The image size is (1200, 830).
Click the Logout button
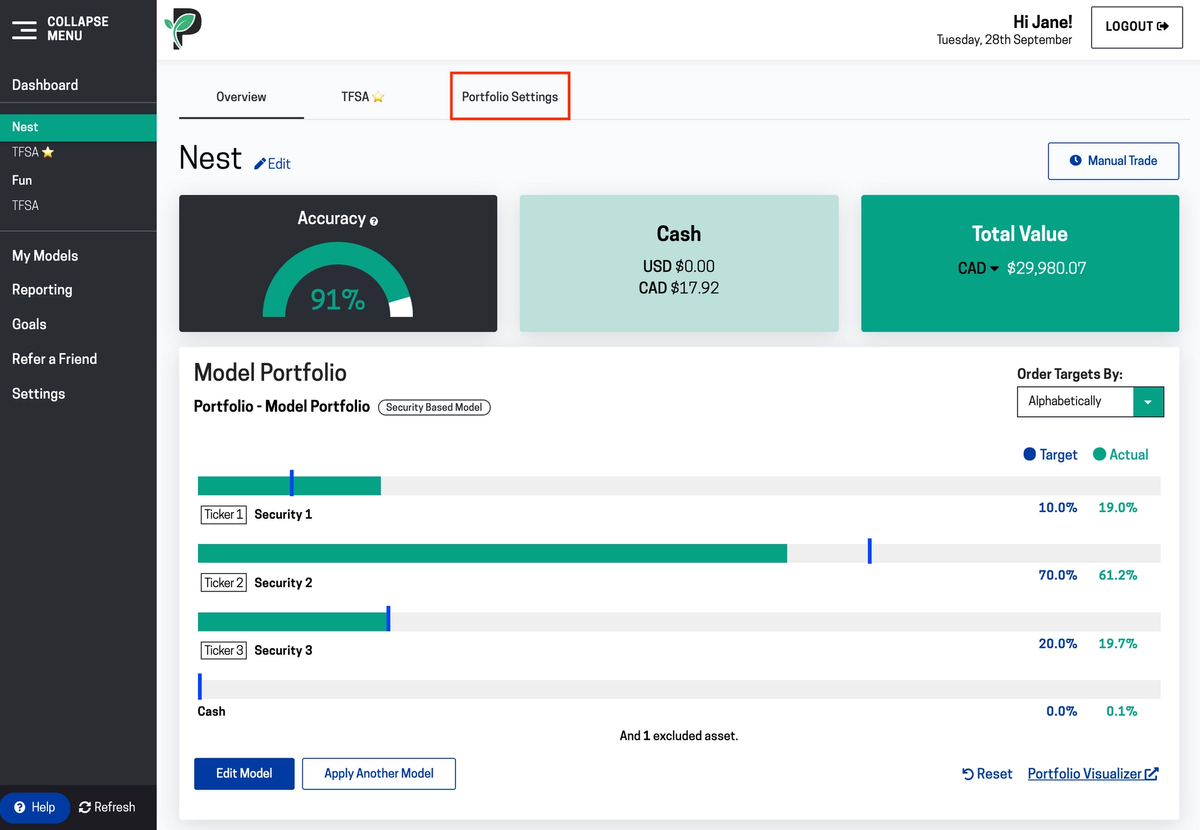pyautogui.click(x=1136, y=27)
